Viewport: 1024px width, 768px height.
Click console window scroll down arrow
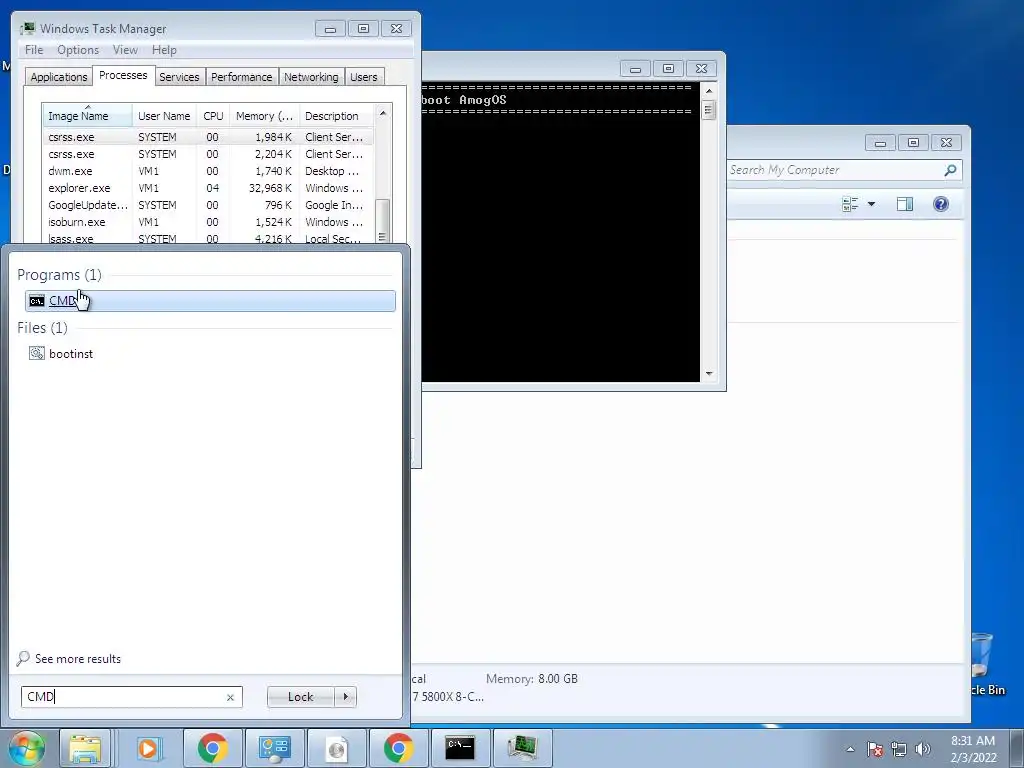click(x=709, y=374)
